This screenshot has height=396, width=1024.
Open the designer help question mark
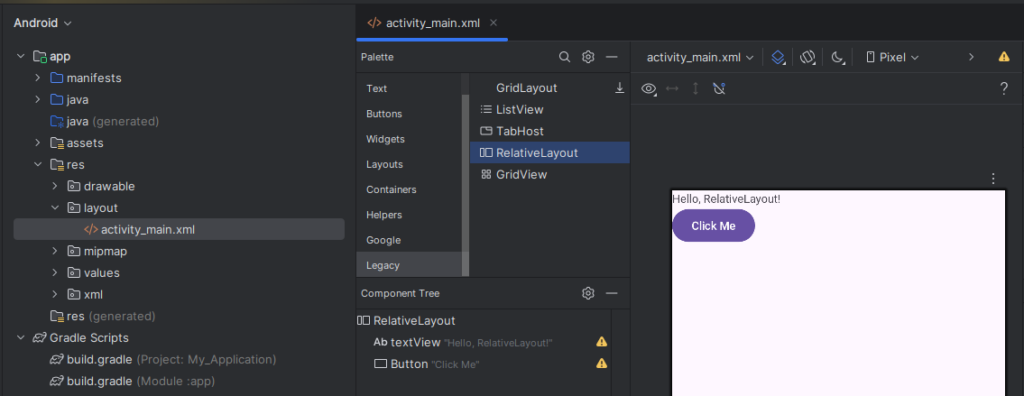(1004, 88)
